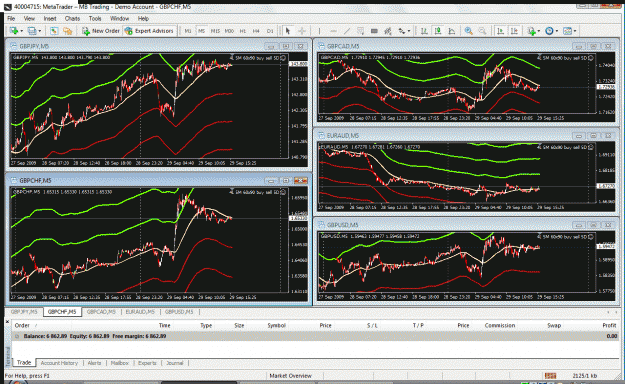The width and height of the screenshot is (625, 384).
Task: Expand the Profiles dropdown arrow
Action: point(39,31)
